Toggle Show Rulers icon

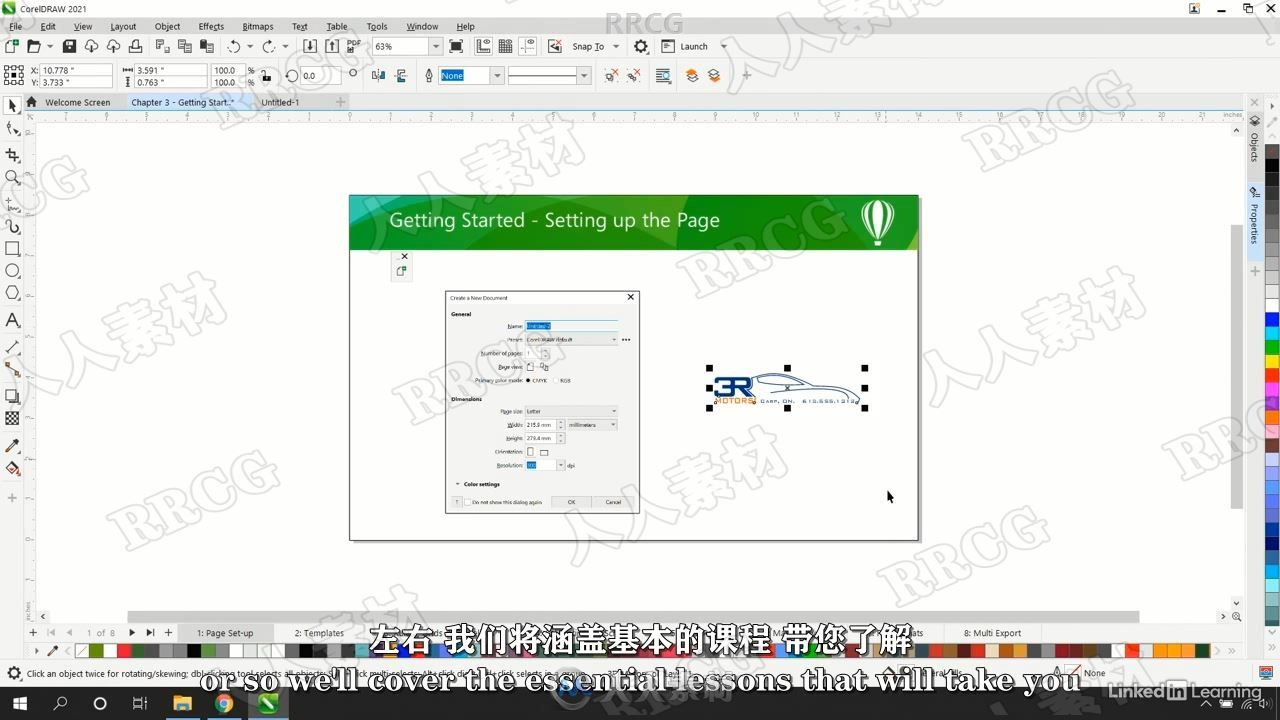(x=484, y=46)
